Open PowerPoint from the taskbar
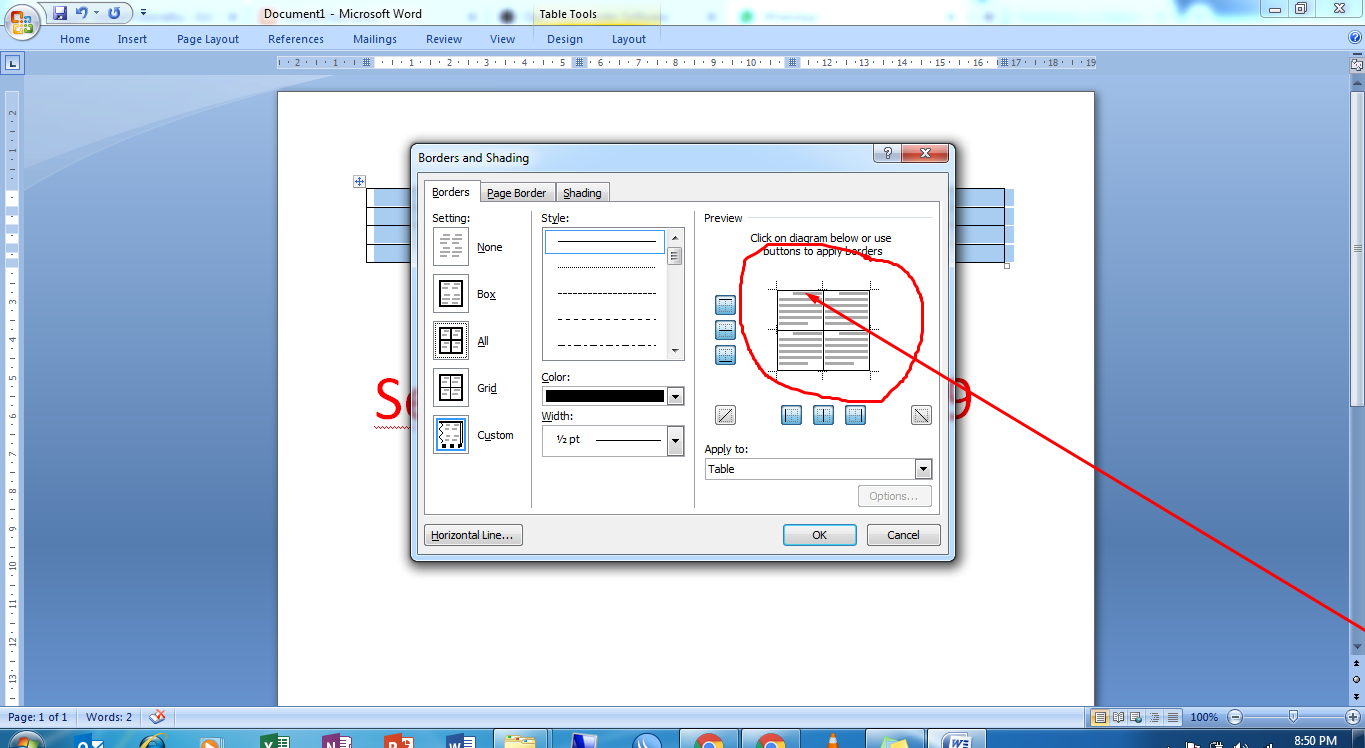This screenshot has height=748, width=1365. coord(398,741)
